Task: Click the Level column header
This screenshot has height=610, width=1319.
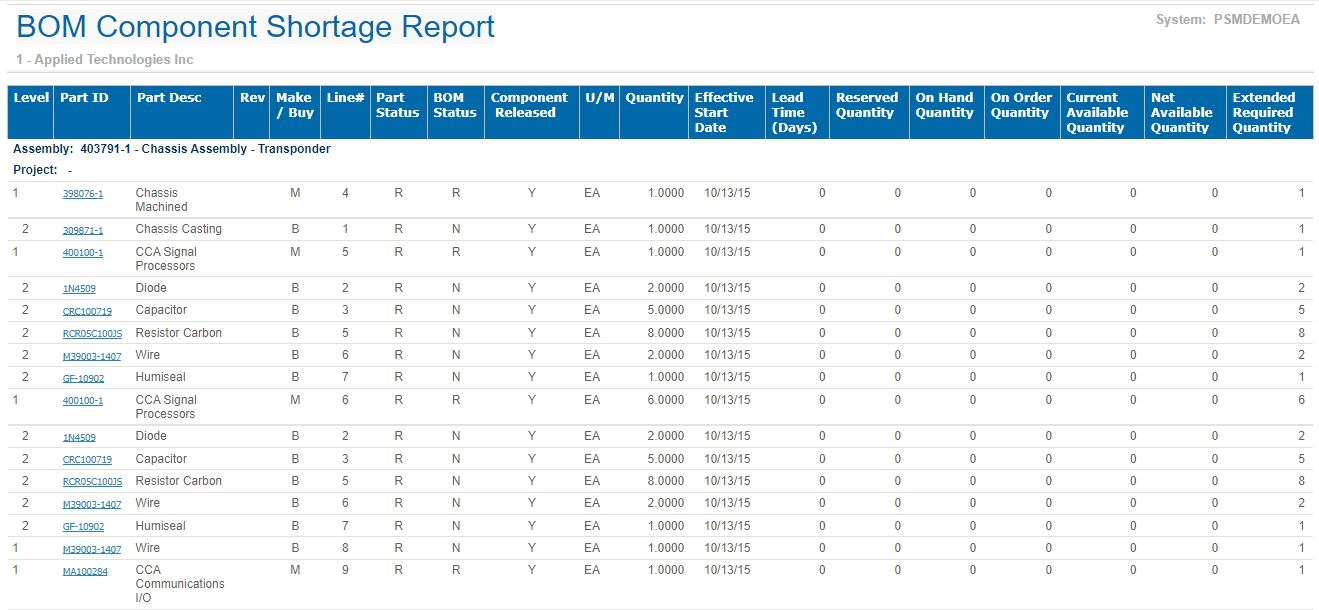Action: pos(31,98)
